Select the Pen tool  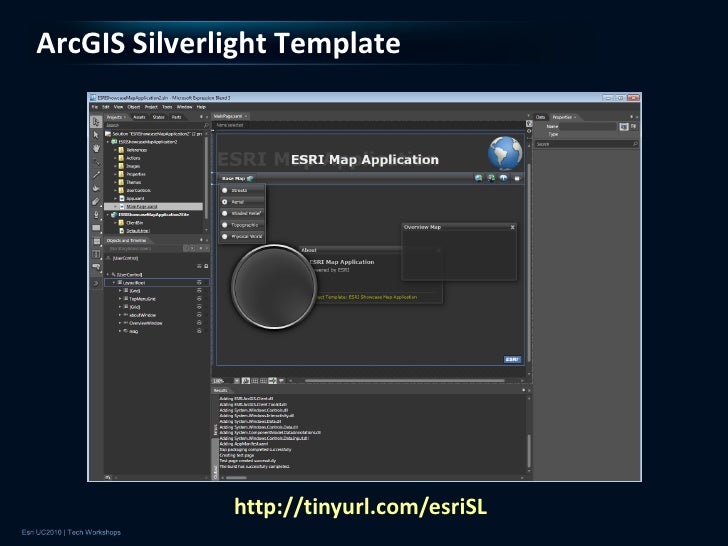click(x=96, y=214)
